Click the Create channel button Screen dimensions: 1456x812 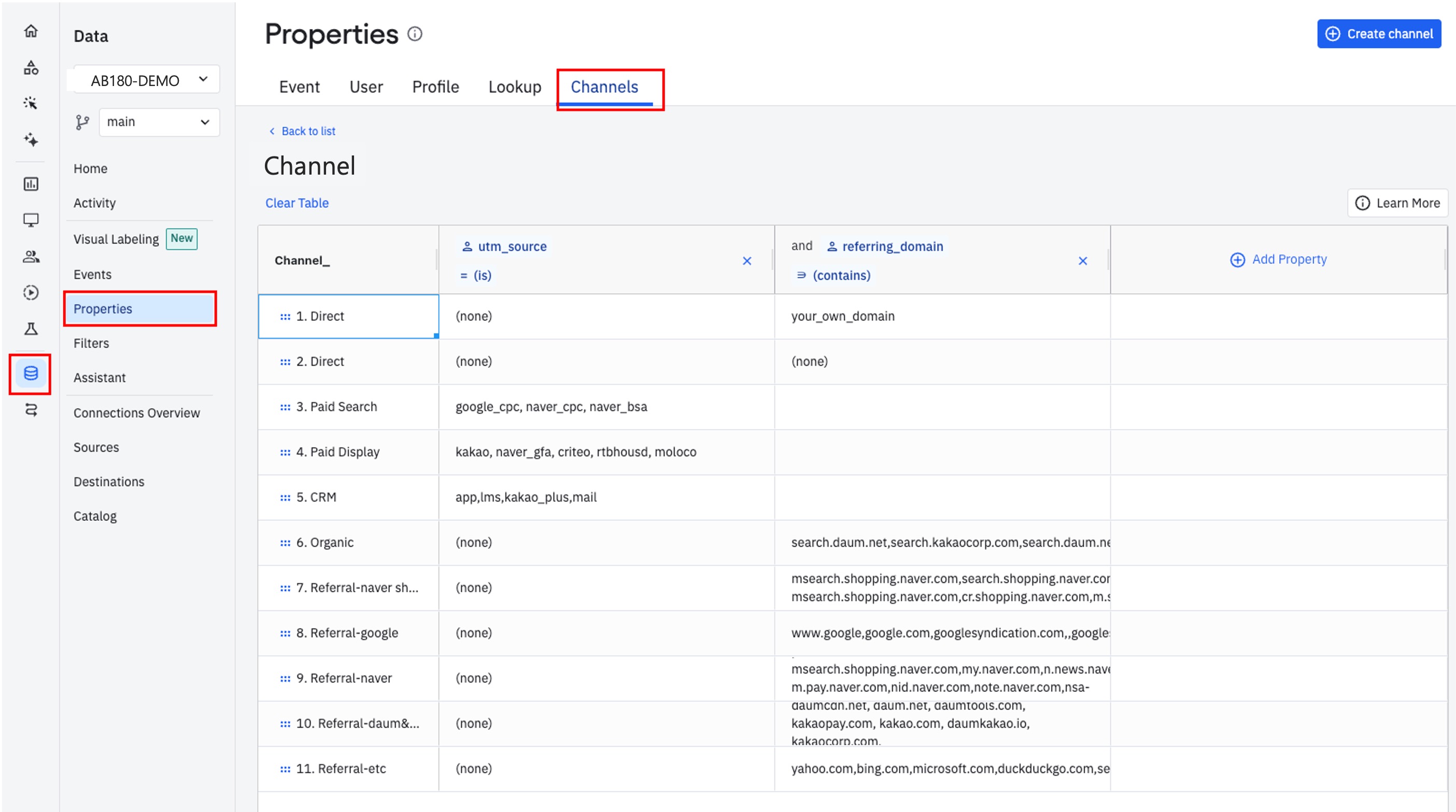1379,34
